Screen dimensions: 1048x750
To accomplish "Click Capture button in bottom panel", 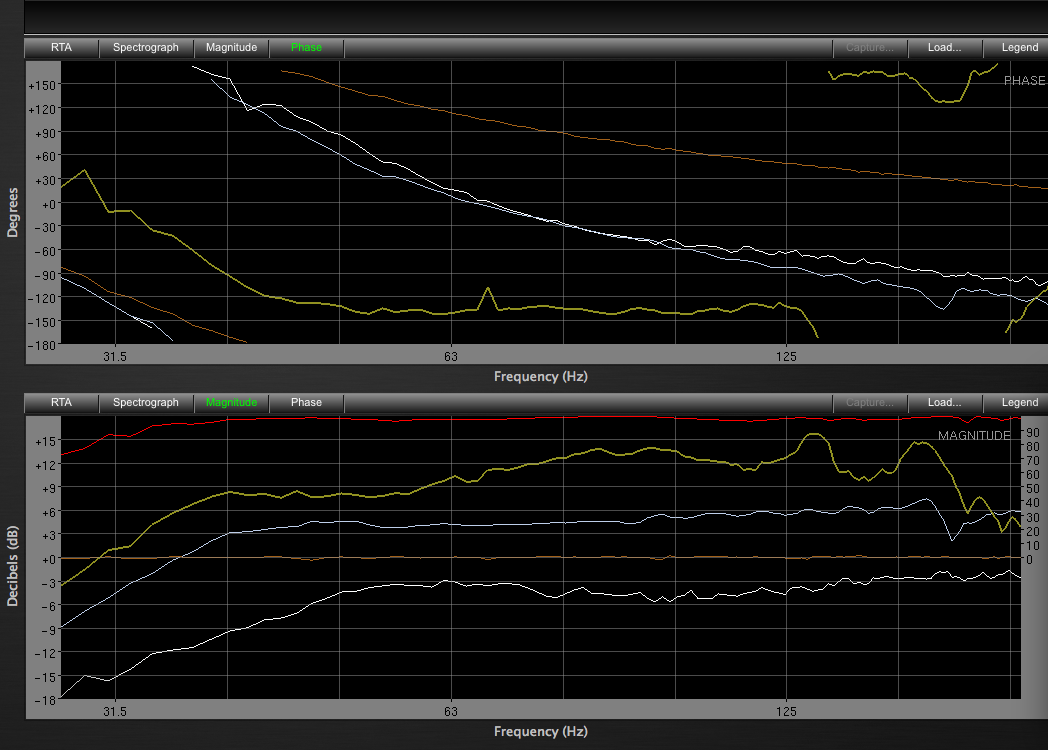I will coord(870,402).
